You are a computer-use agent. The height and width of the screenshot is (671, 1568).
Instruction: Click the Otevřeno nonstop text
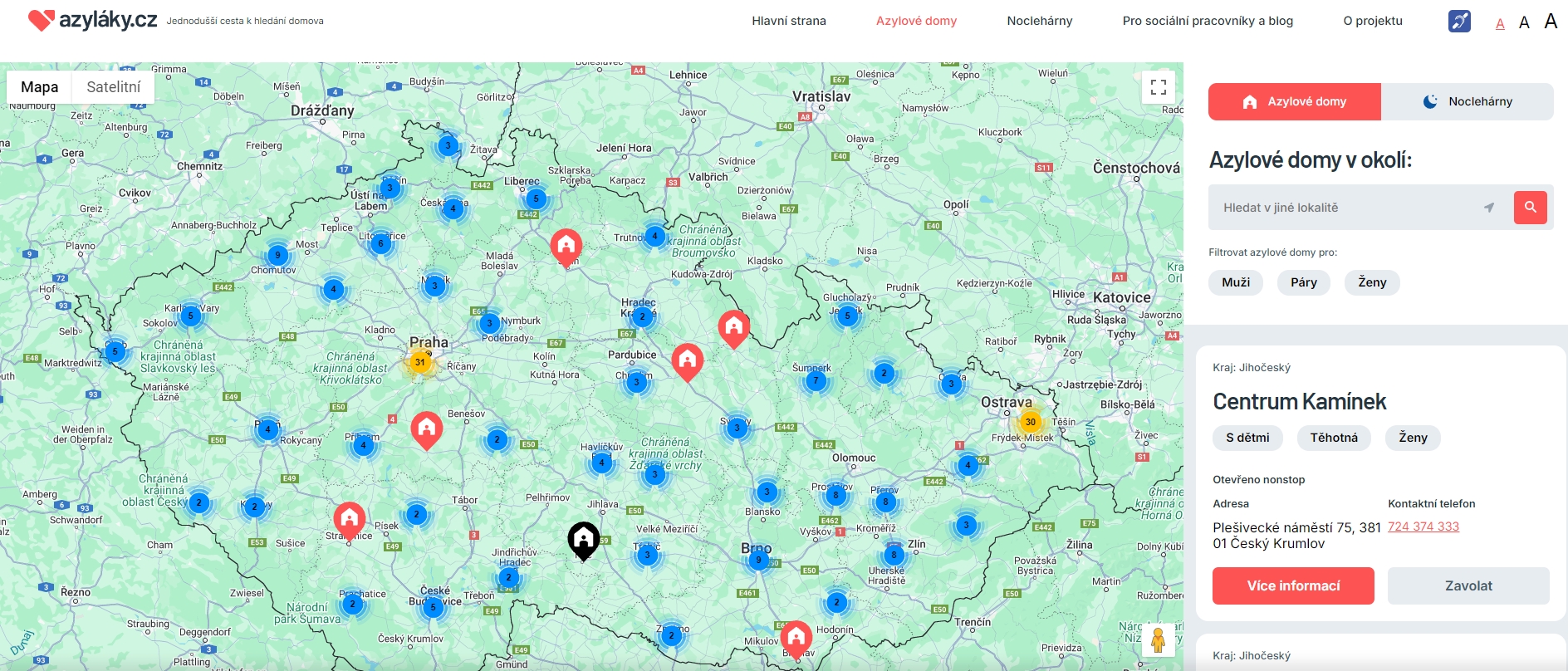tap(1258, 479)
